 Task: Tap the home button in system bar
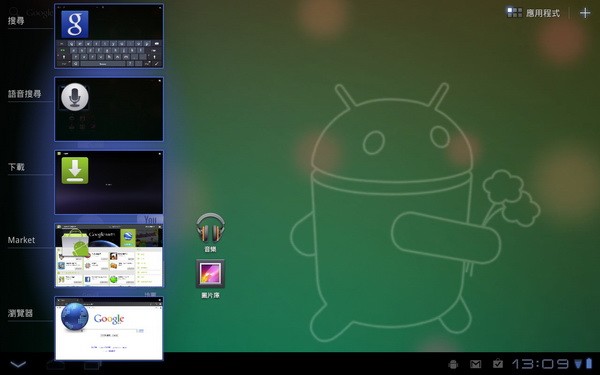[x=55, y=365]
